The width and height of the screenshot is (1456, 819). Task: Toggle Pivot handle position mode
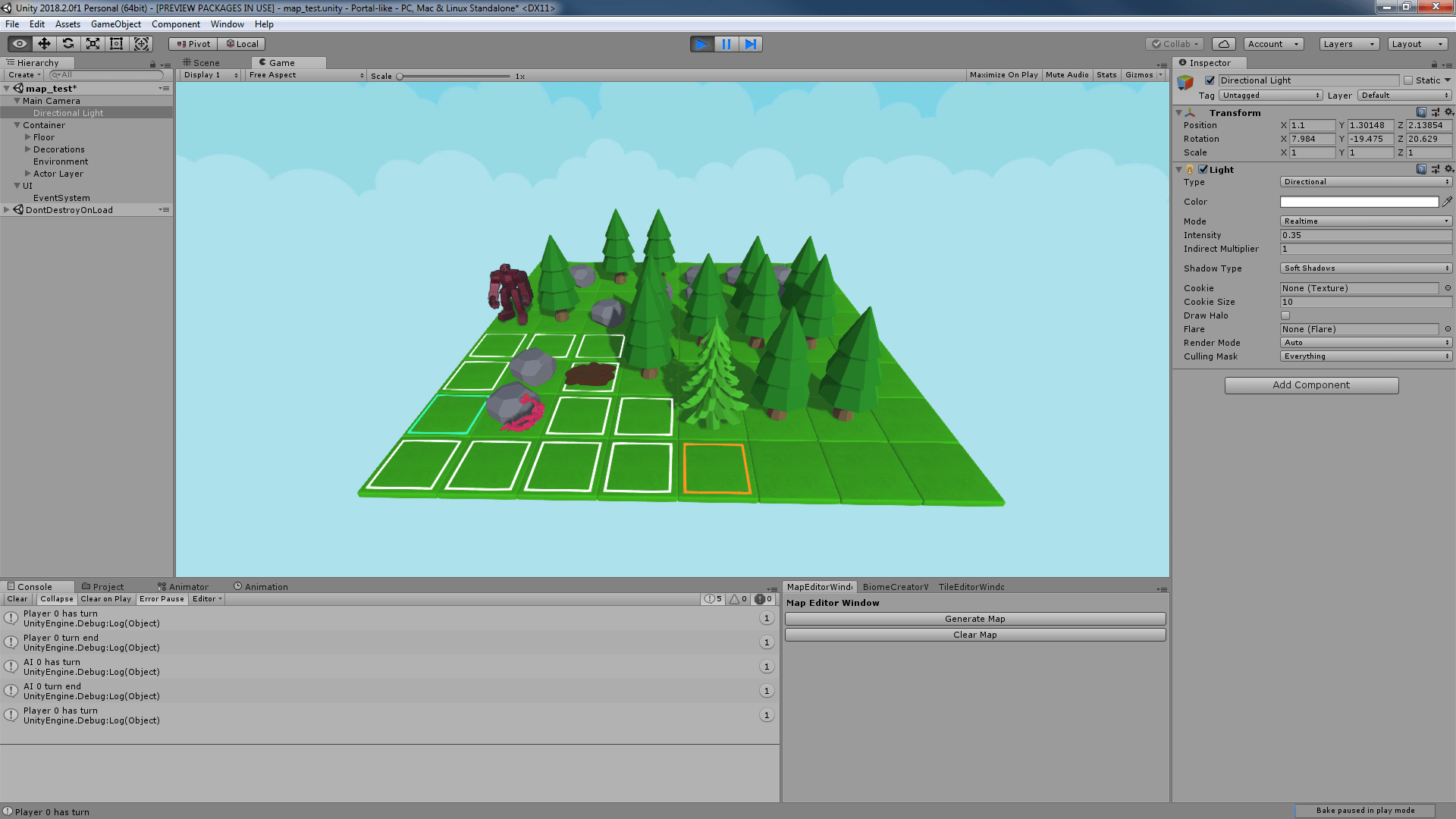[x=192, y=43]
